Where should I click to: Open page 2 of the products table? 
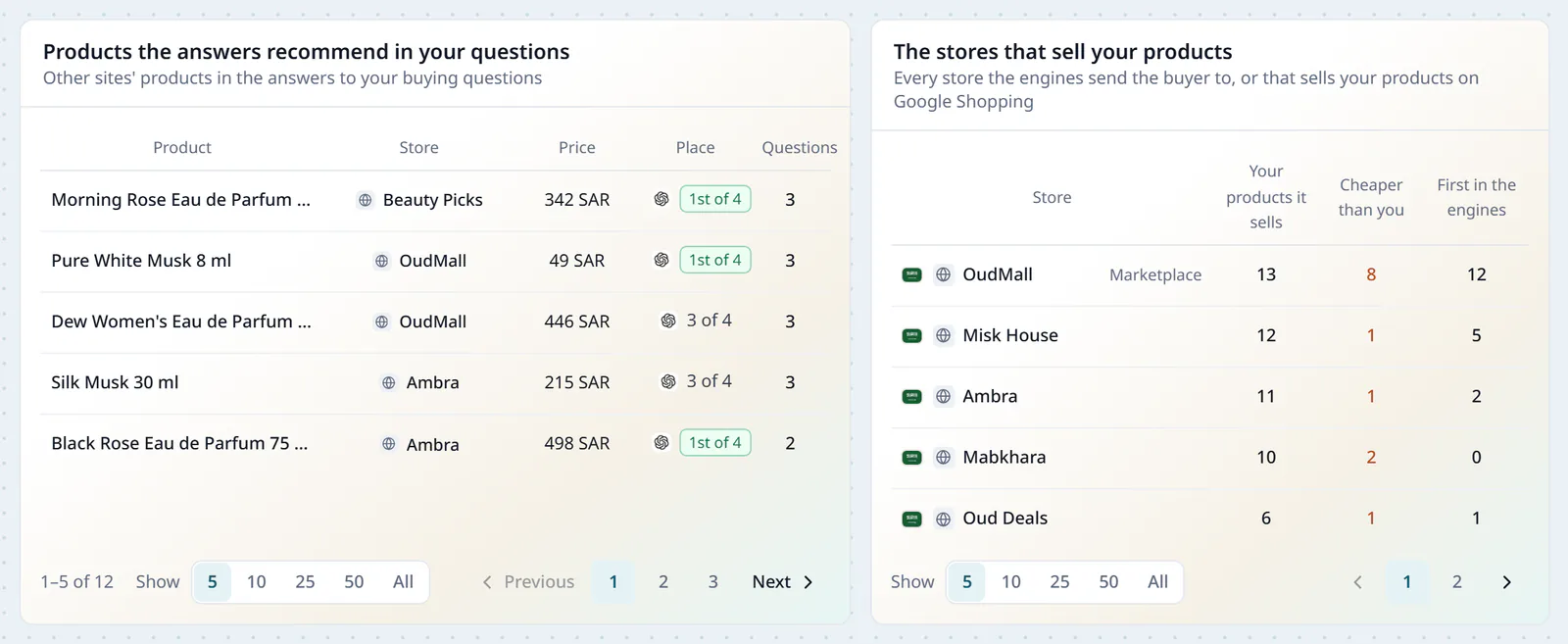click(x=663, y=582)
